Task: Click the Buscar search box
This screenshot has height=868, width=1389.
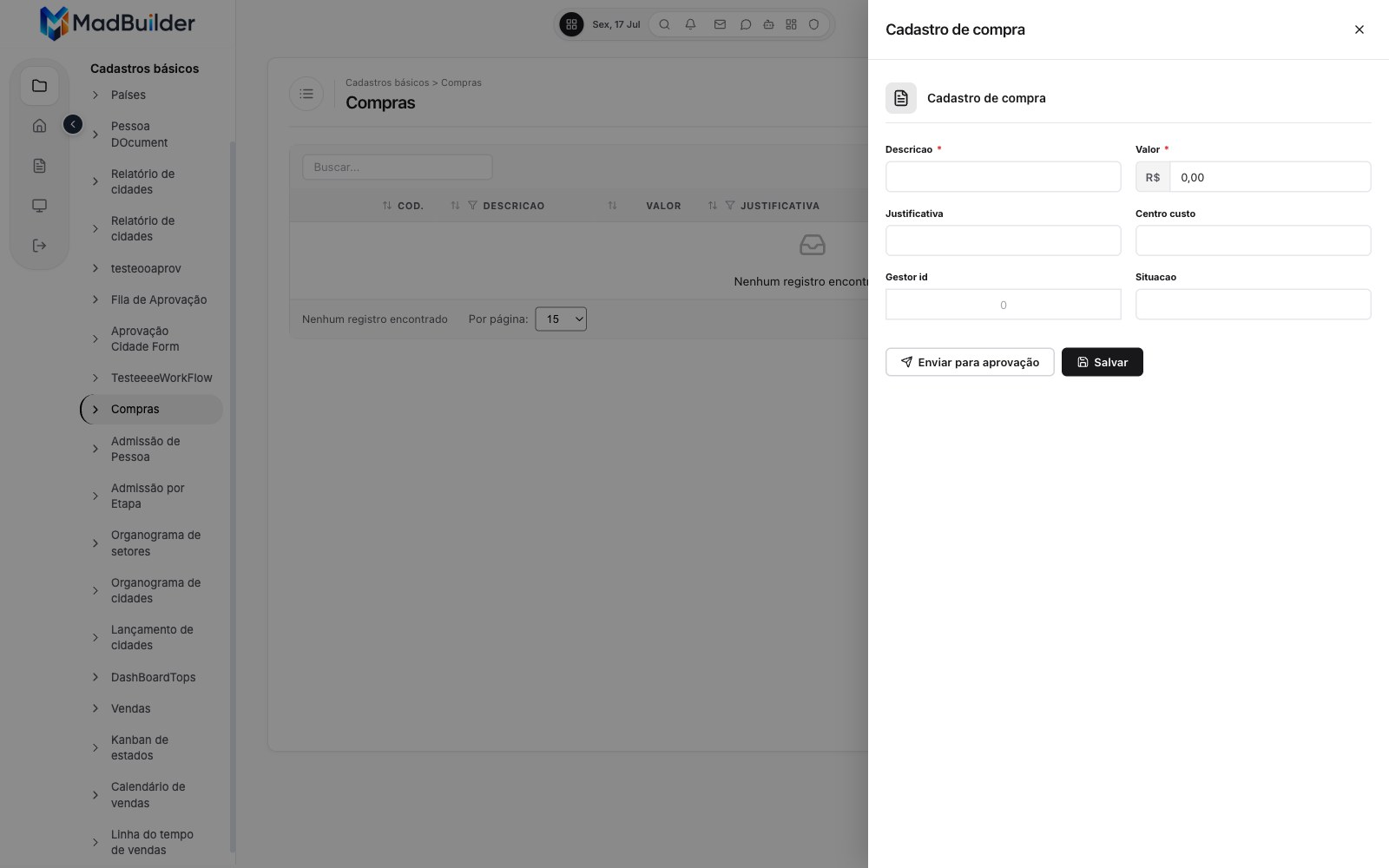Action: pyautogui.click(x=397, y=167)
